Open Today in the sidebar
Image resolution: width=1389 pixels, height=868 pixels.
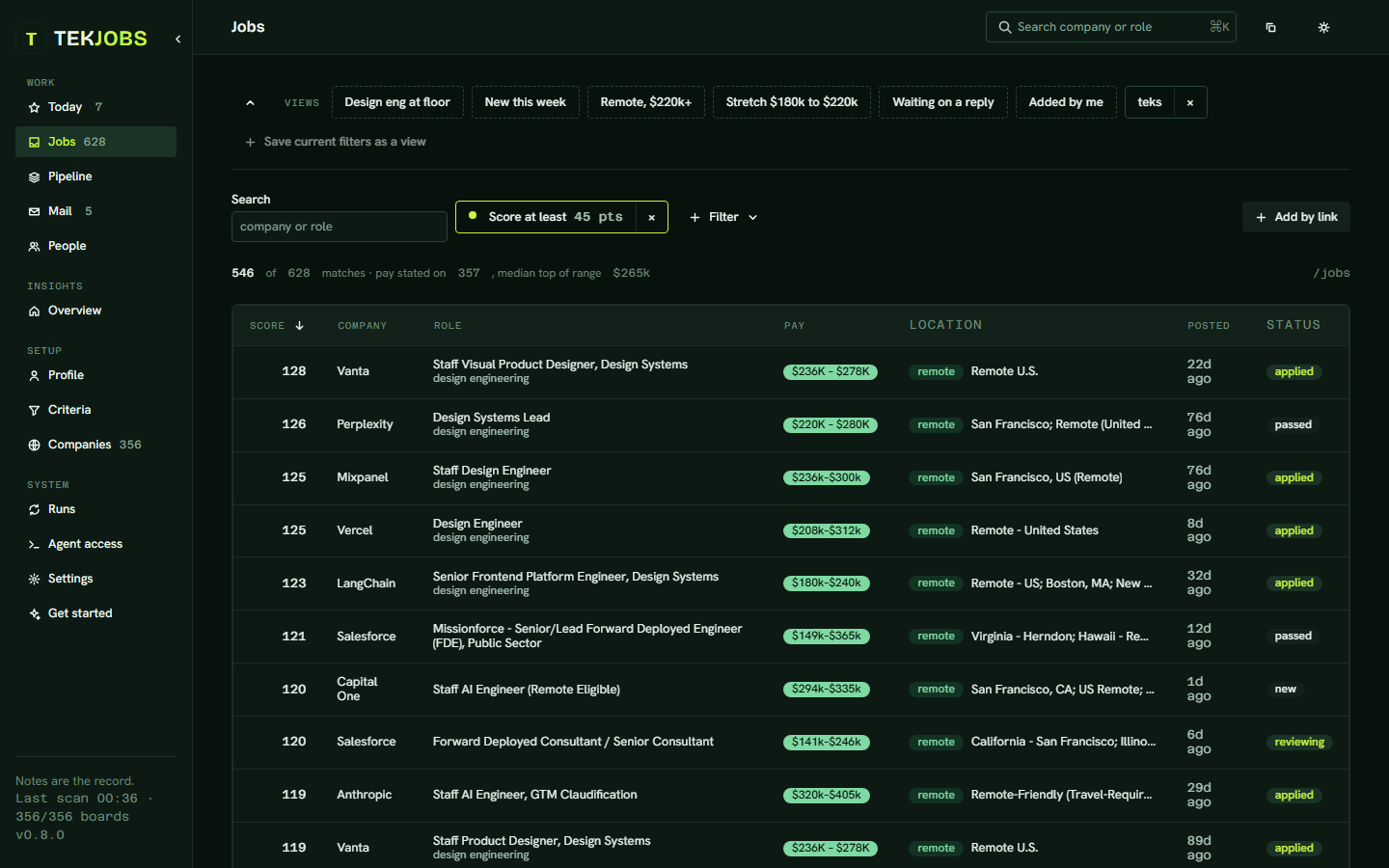[x=95, y=107]
